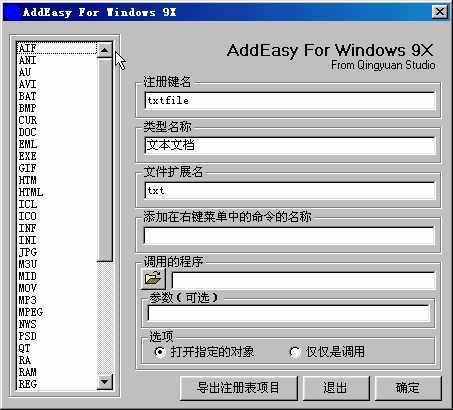Choose REG item in the list

(57, 384)
